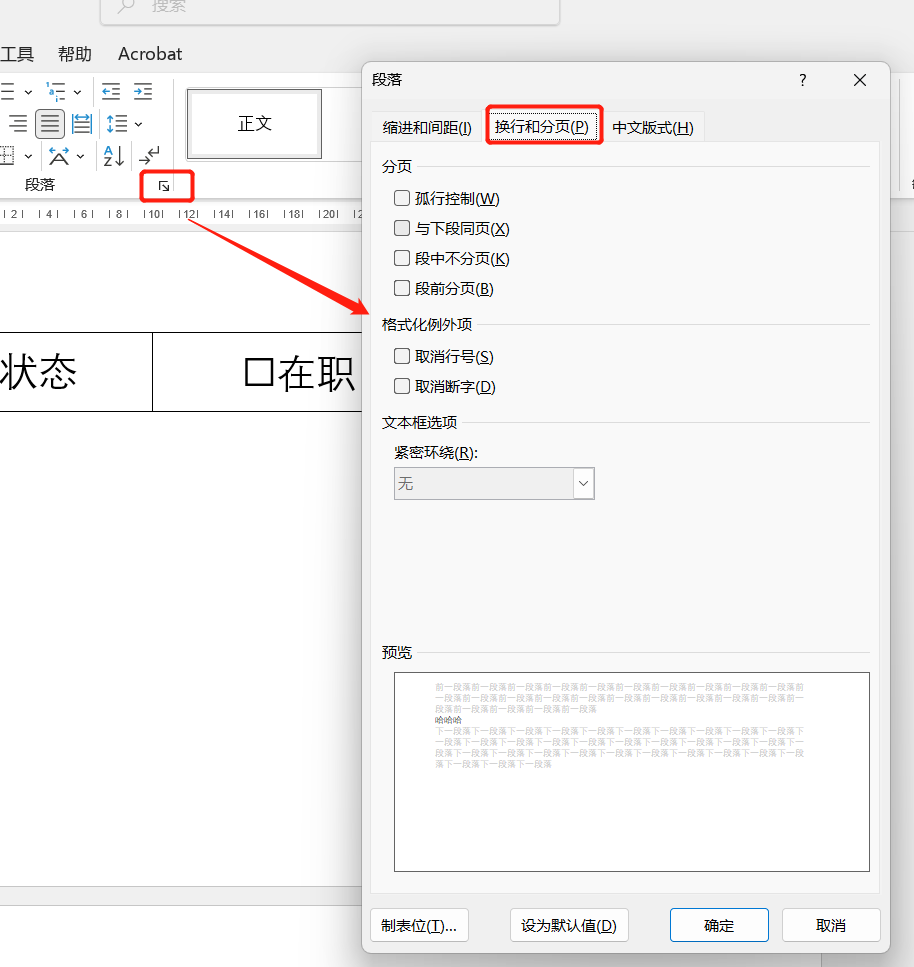Click the A-Z sort icon
Image resolution: width=914 pixels, height=967 pixels.
click(x=114, y=156)
